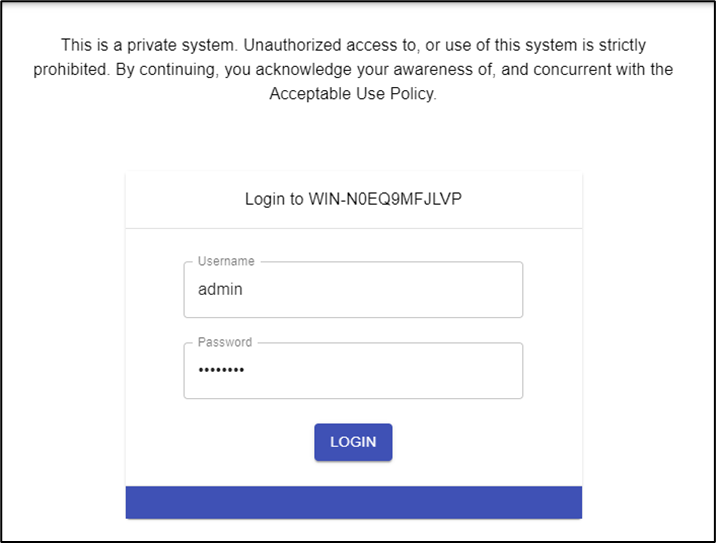Screen dimensions: 716x543
Task: Click the blue footer bar under the login card
Action: click(x=353, y=502)
